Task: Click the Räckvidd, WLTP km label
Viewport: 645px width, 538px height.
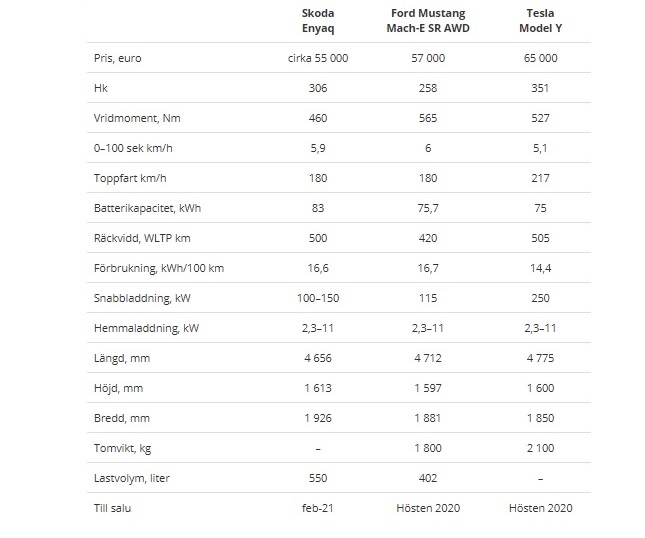Action: click(x=142, y=238)
